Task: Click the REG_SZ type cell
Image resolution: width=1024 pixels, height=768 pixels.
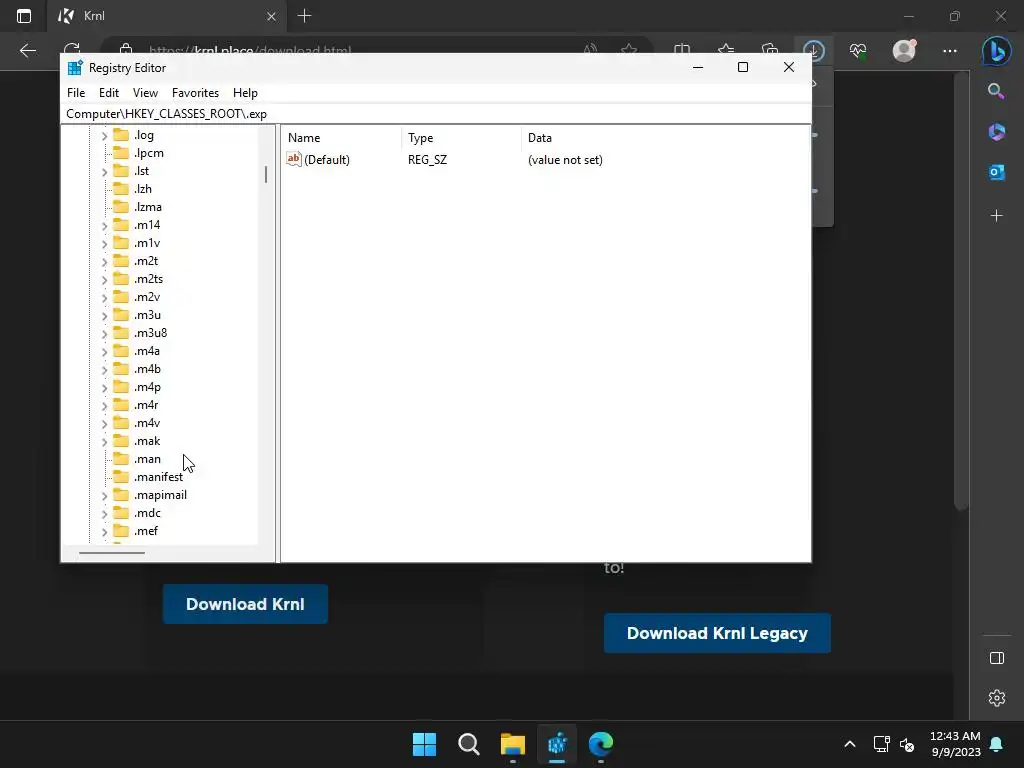Action: click(x=427, y=160)
